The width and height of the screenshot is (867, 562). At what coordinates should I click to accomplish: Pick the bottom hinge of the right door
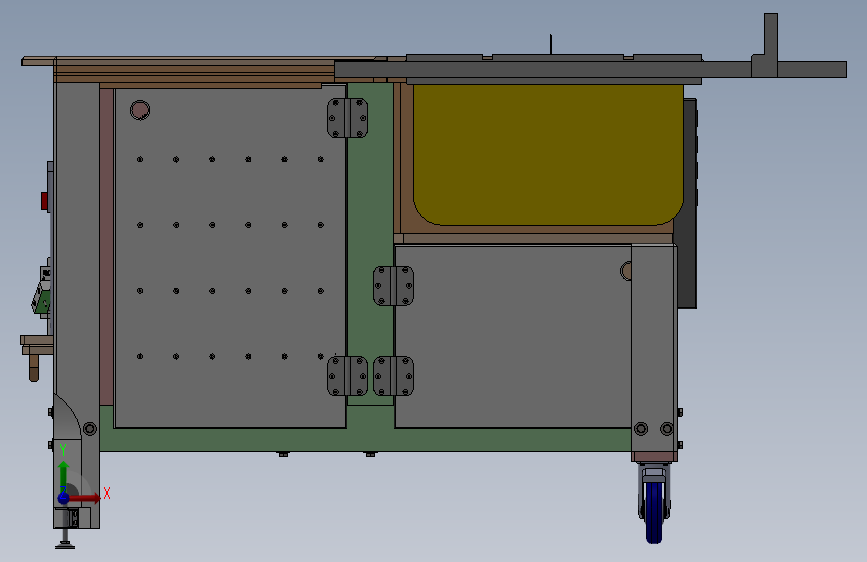[x=393, y=376]
